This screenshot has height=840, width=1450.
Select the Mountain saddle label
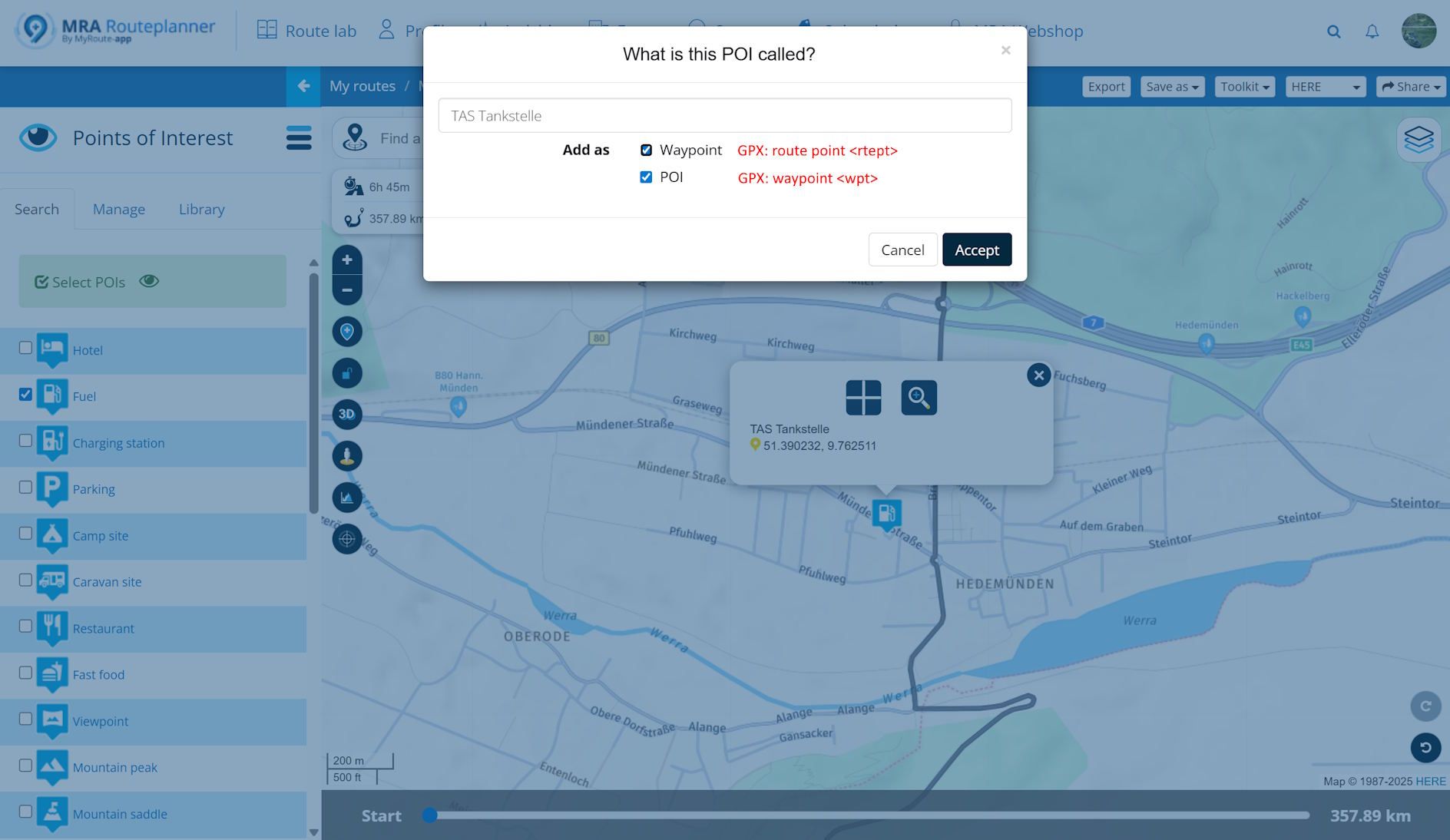click(120, 814)
